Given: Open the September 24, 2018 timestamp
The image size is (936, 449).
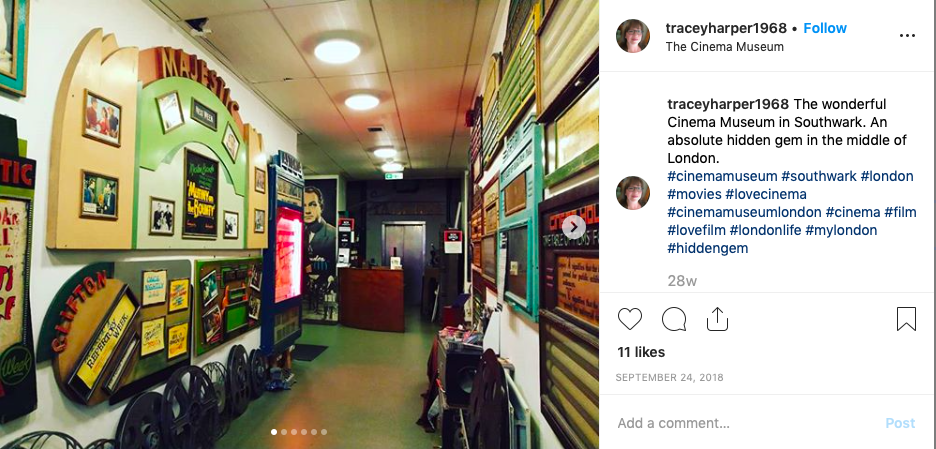Looking at the screenshot, I should coord(669,378).
